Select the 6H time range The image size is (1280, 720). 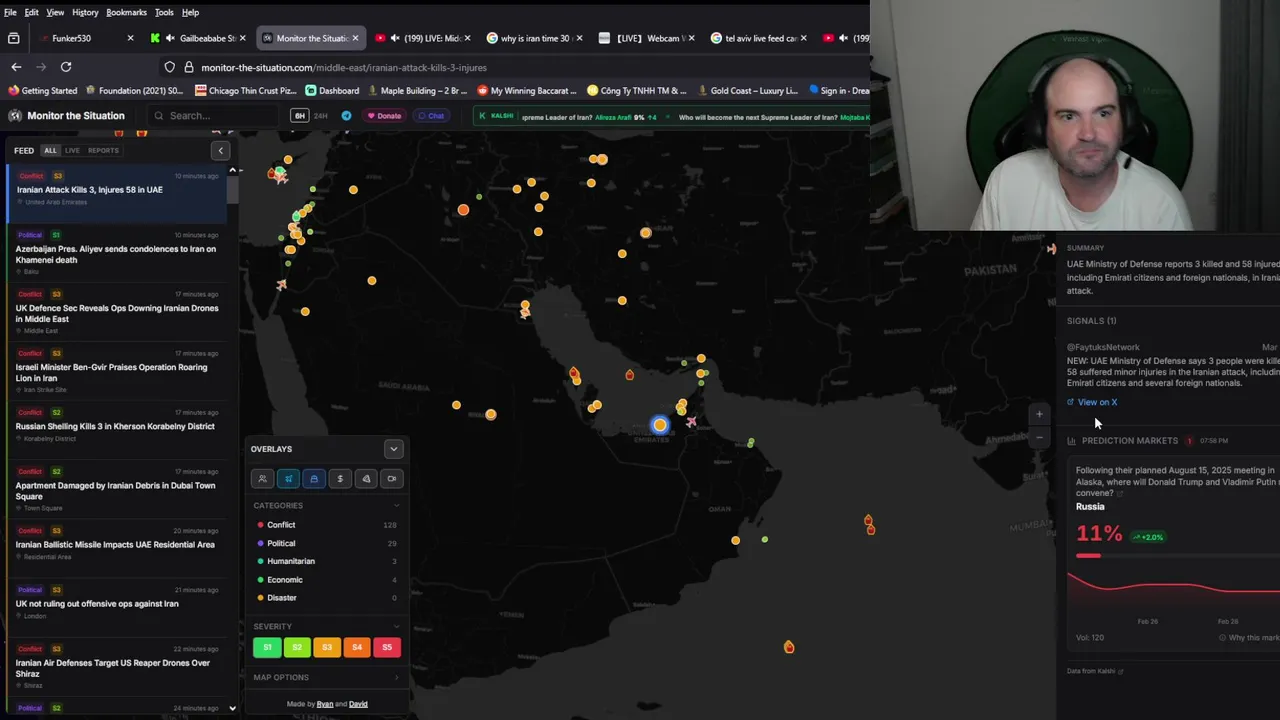pyautogui.click(x=299, y=116)
